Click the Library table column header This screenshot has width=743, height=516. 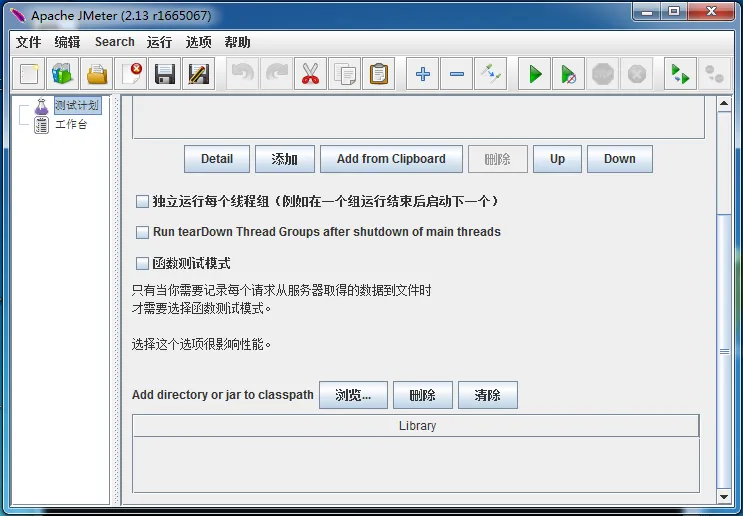tap(416, 426)
